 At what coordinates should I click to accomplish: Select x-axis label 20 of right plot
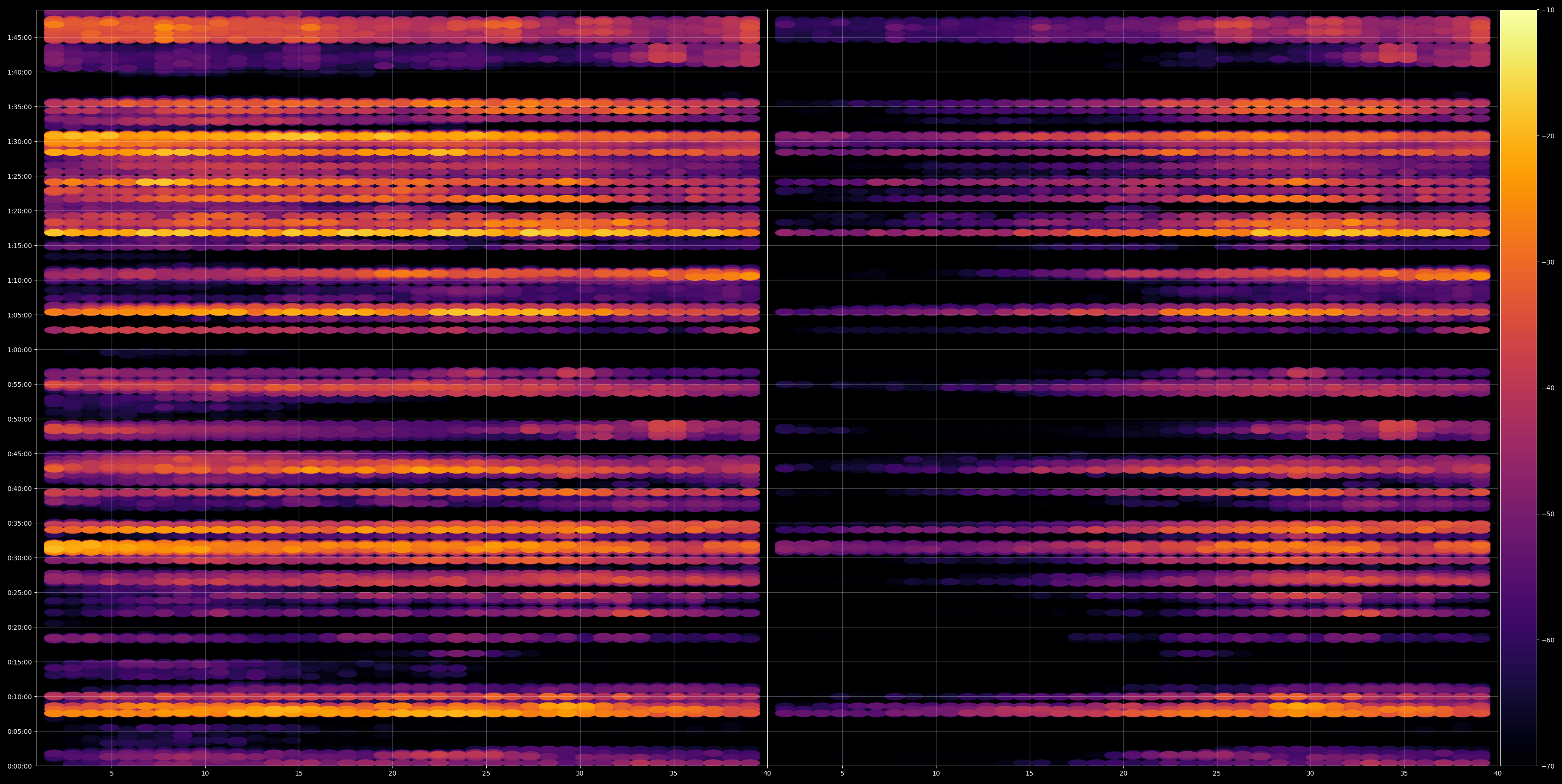click(x=1123, y=774)
